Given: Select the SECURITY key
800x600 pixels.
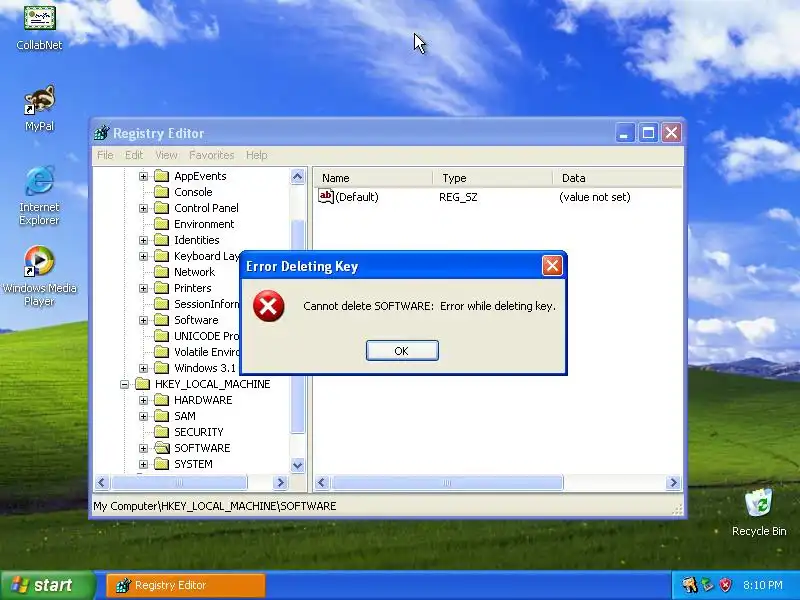Looking at the screenshot, I should pos(198,432).
